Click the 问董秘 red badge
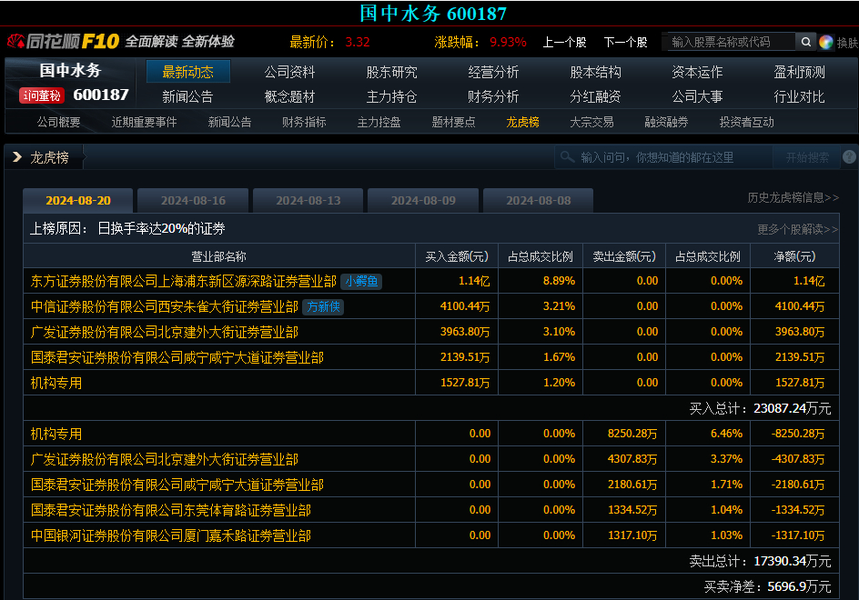 point(42,95)
